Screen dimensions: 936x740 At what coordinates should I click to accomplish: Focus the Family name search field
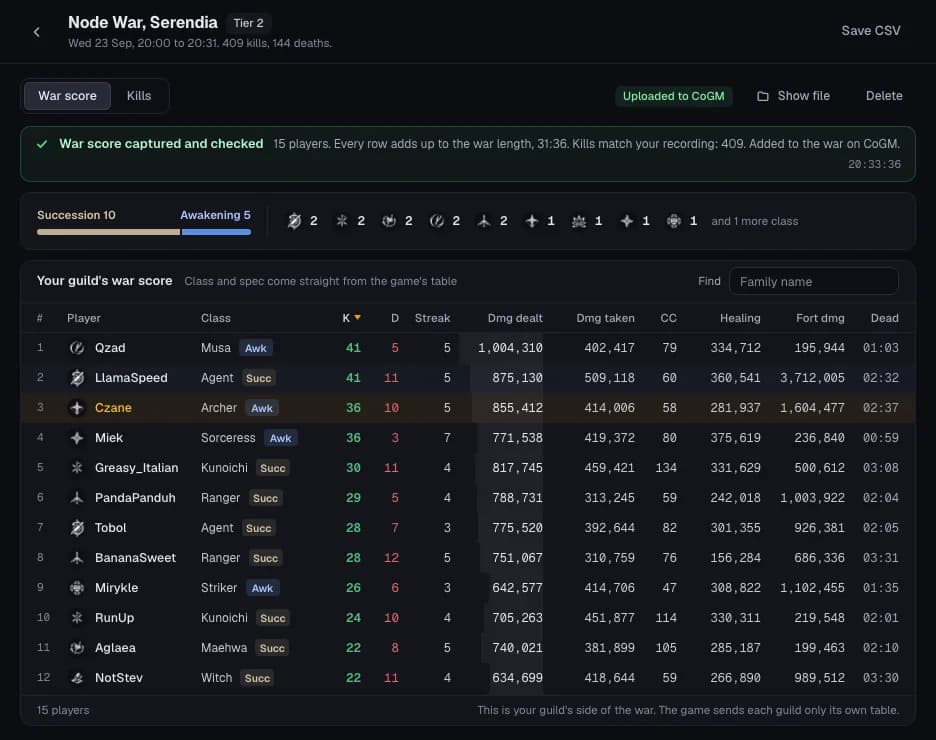(814, 282)
